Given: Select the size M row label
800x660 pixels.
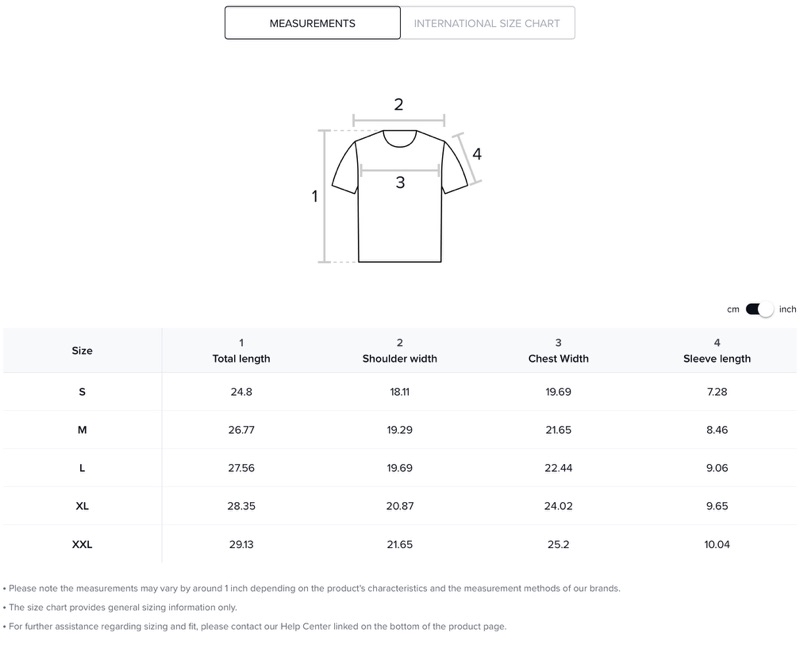Looking at the screenshot, I should pyautogui.click(x=82, y=430).
